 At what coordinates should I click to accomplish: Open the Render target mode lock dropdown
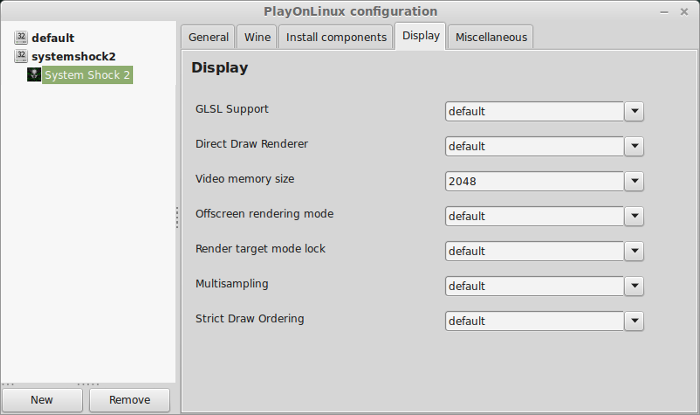634,251
